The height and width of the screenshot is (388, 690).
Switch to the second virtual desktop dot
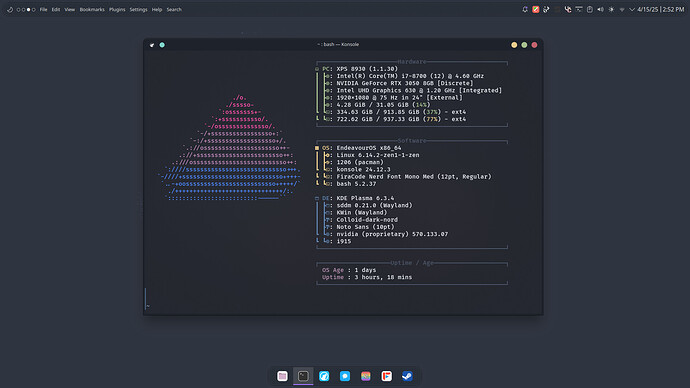[23, 9]
